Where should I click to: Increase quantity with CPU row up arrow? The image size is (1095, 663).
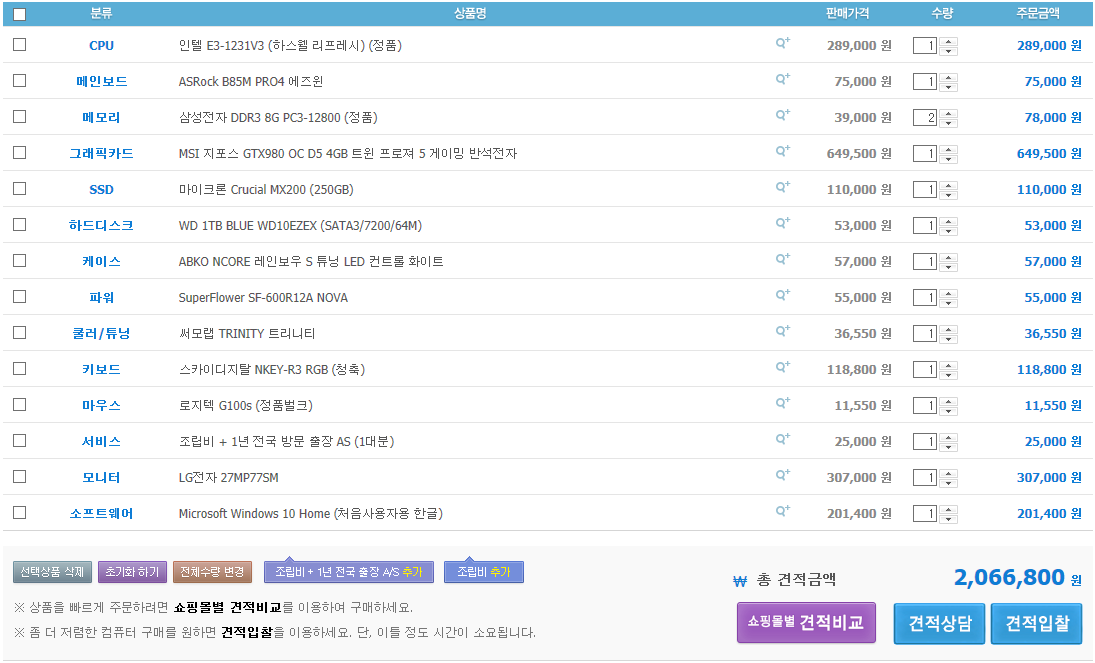pyautogui.click(x=948, y=41)
